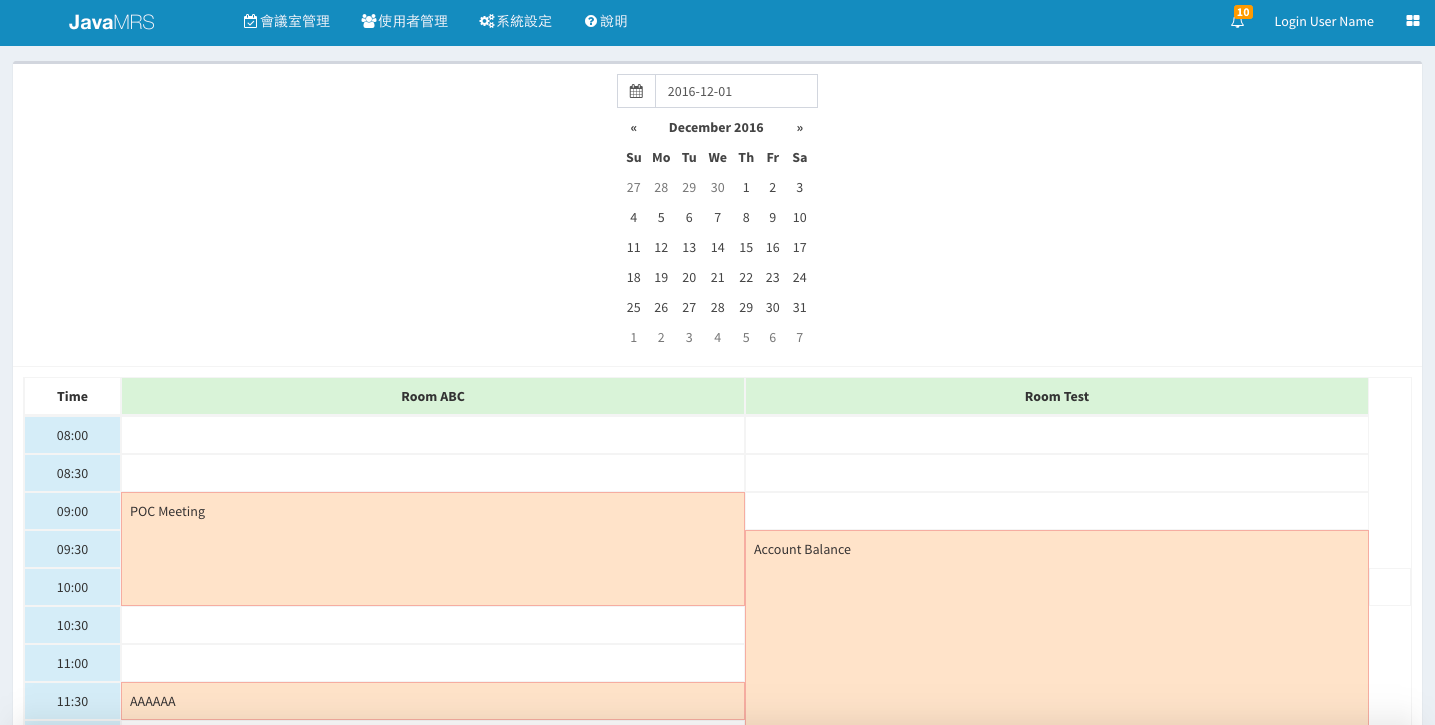Select December 31 in the calendar
The image size is (1435, 725).
pos(800,308)
